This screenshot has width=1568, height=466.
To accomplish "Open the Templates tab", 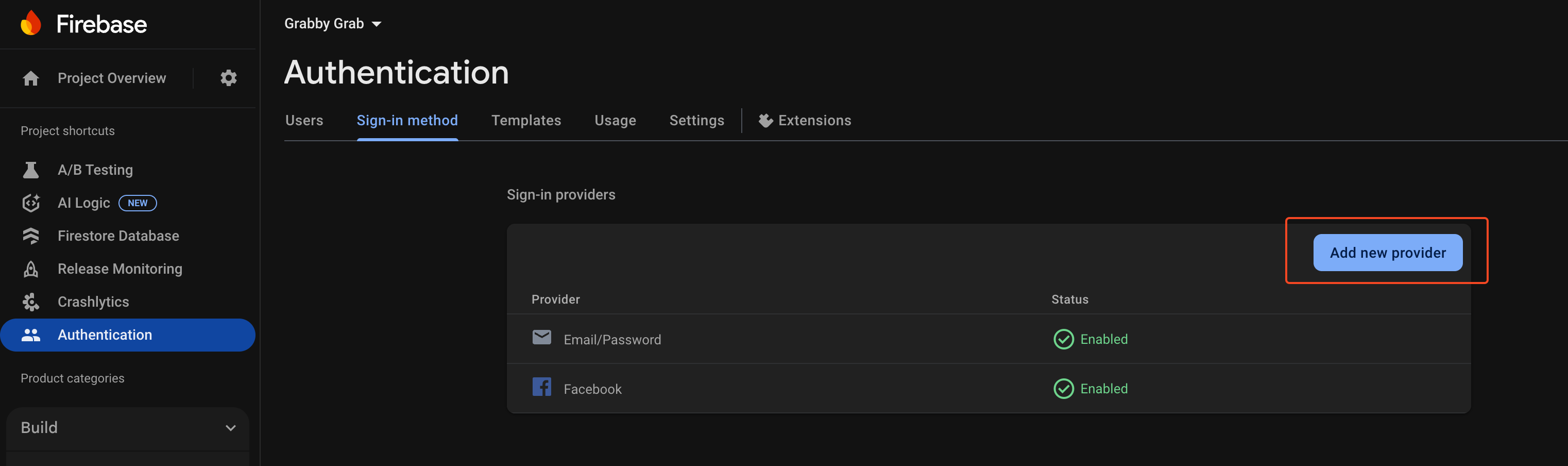I will [x=526, y=121].
